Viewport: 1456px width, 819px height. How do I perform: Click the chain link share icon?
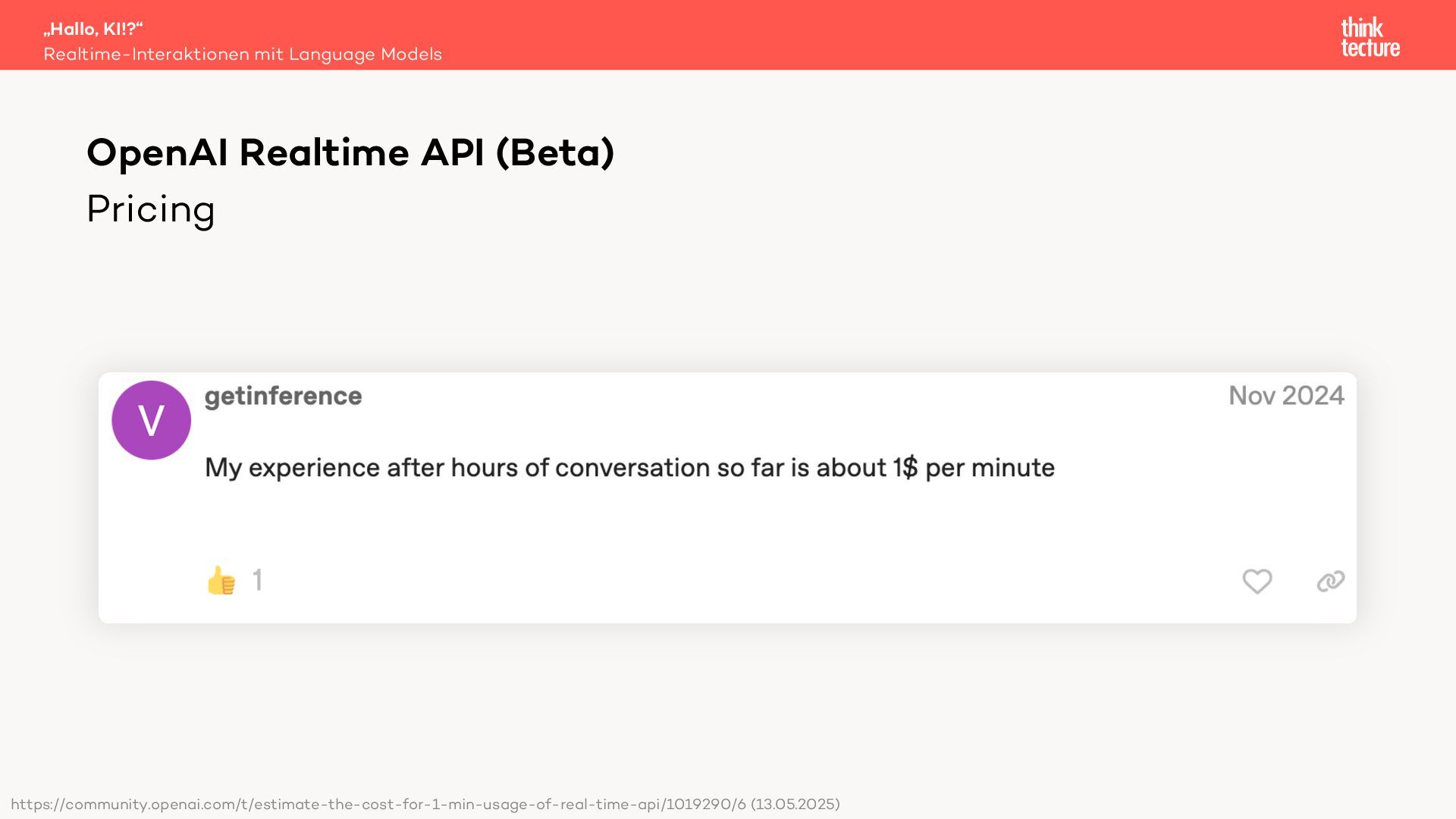(1330, 582)
